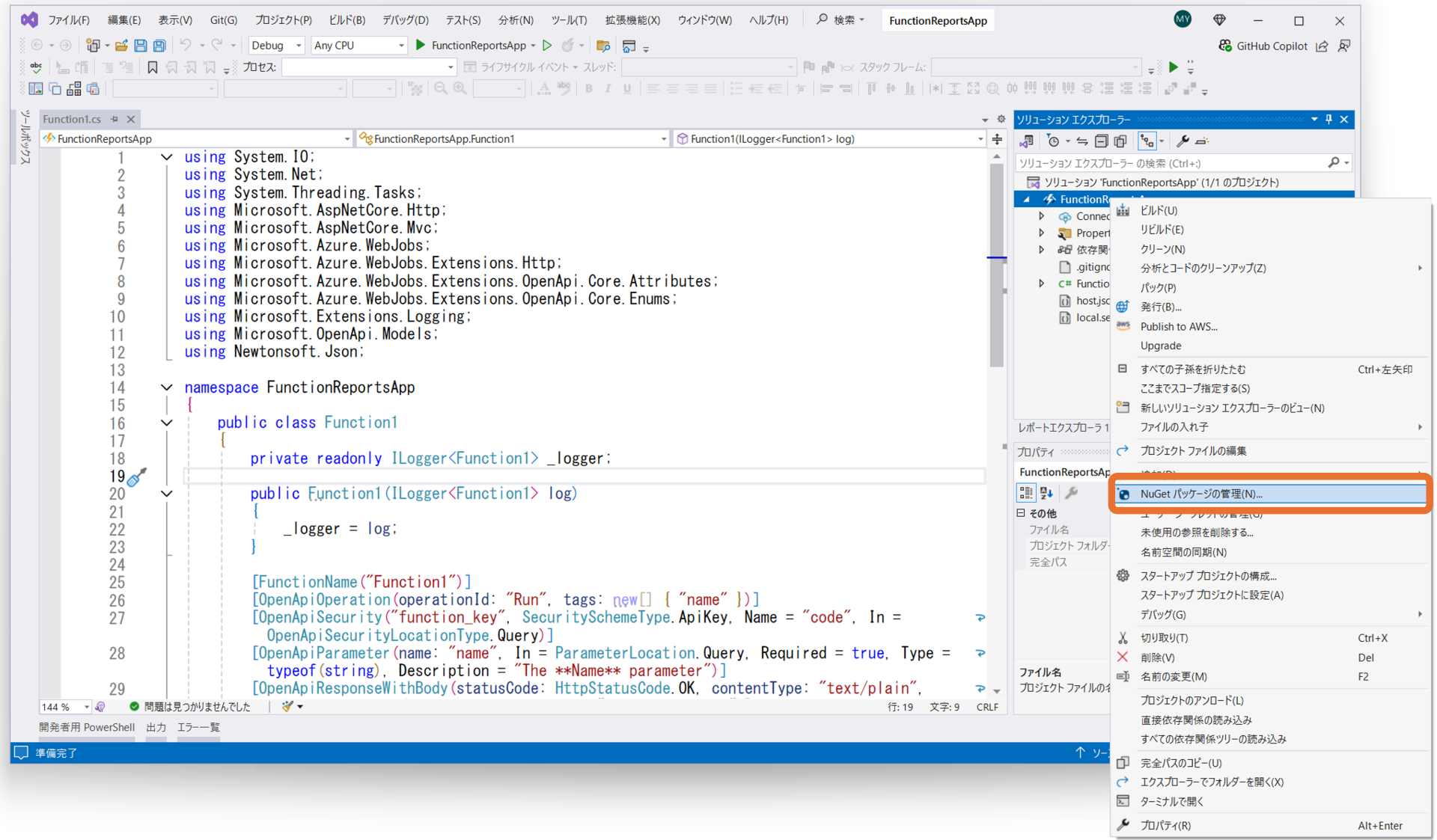Viewport: 1437px width, 840px height.
Task: Click the Collapse All icon in Solution Explorer
Action: pos(1101,141)
